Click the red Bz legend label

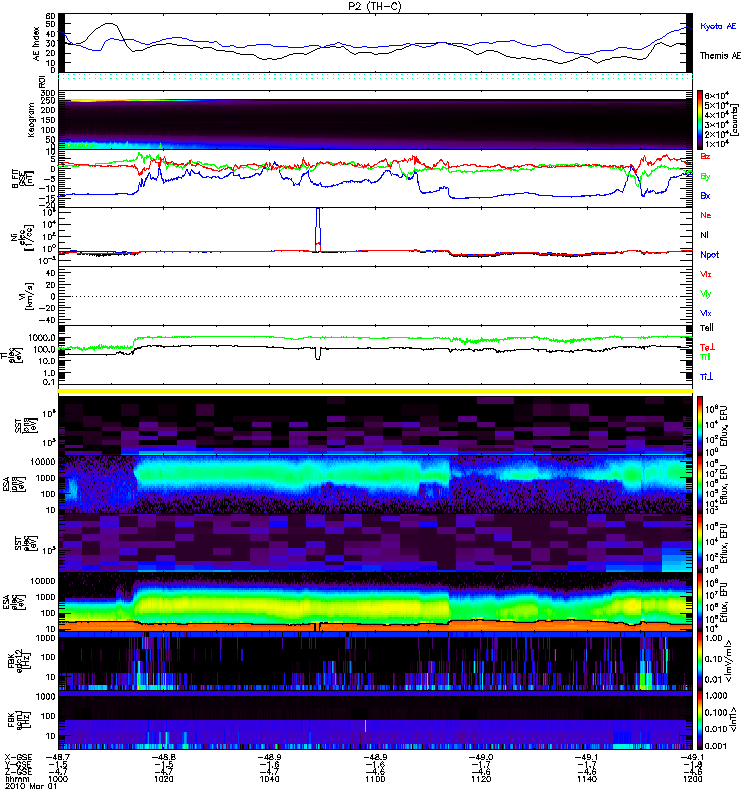(x=705, y=156)
